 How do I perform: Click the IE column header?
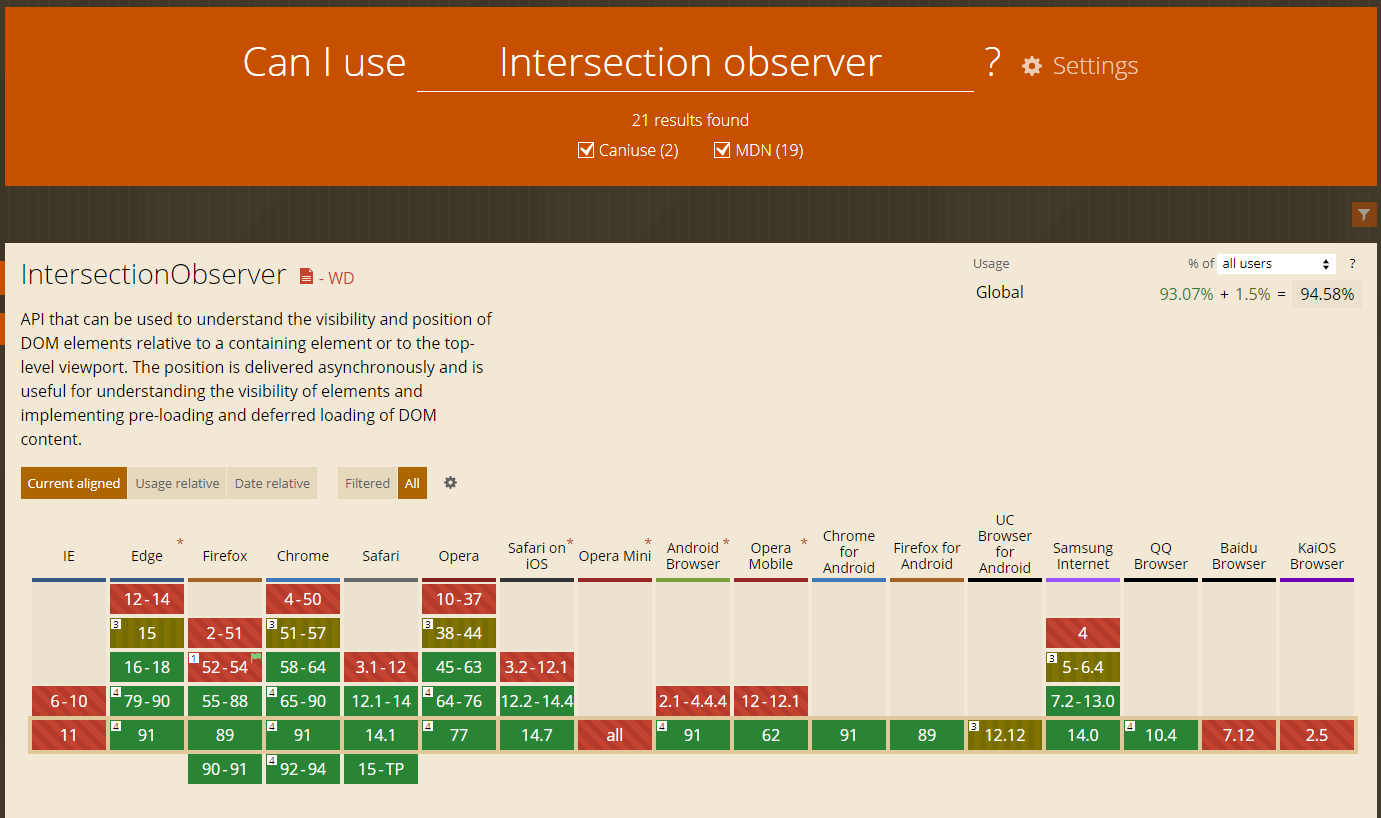pyautogui.click(x=69, y=556)
